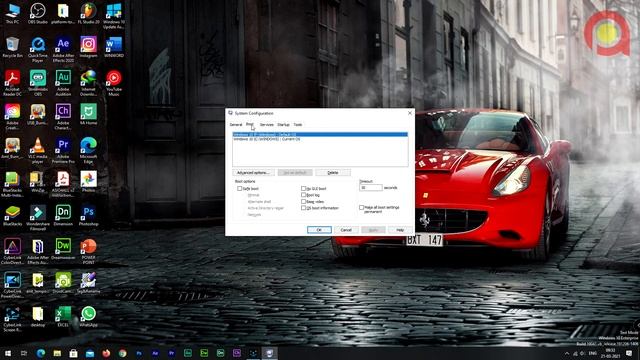The image size is (640, 360).
Task: Select the This PC desktop icon
Action: [12, 13]
